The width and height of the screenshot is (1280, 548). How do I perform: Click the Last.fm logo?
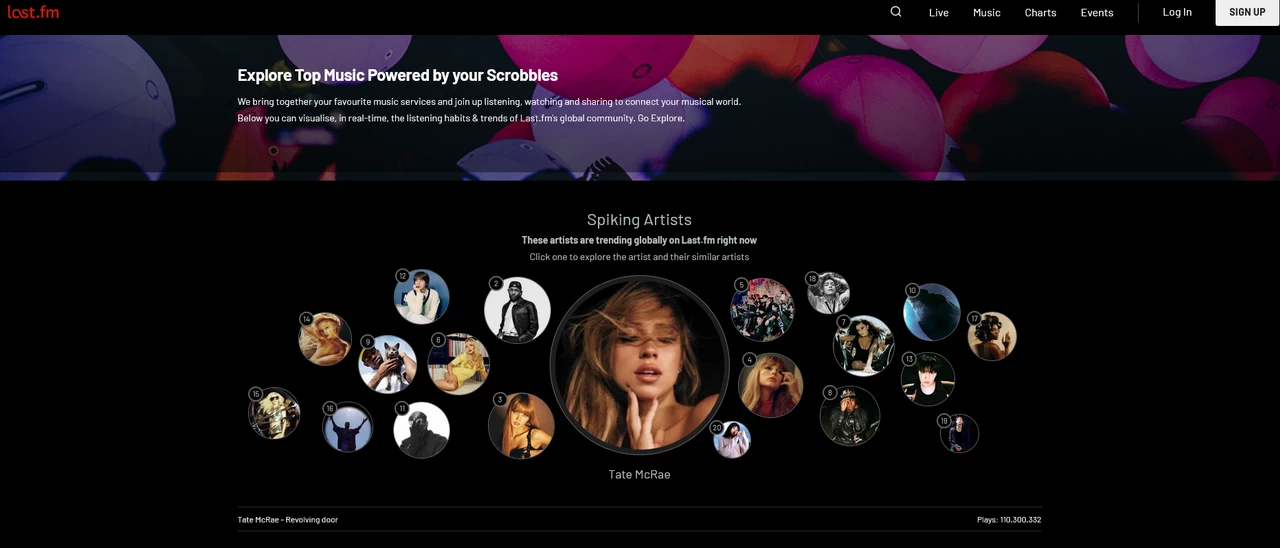coord(33,12)
